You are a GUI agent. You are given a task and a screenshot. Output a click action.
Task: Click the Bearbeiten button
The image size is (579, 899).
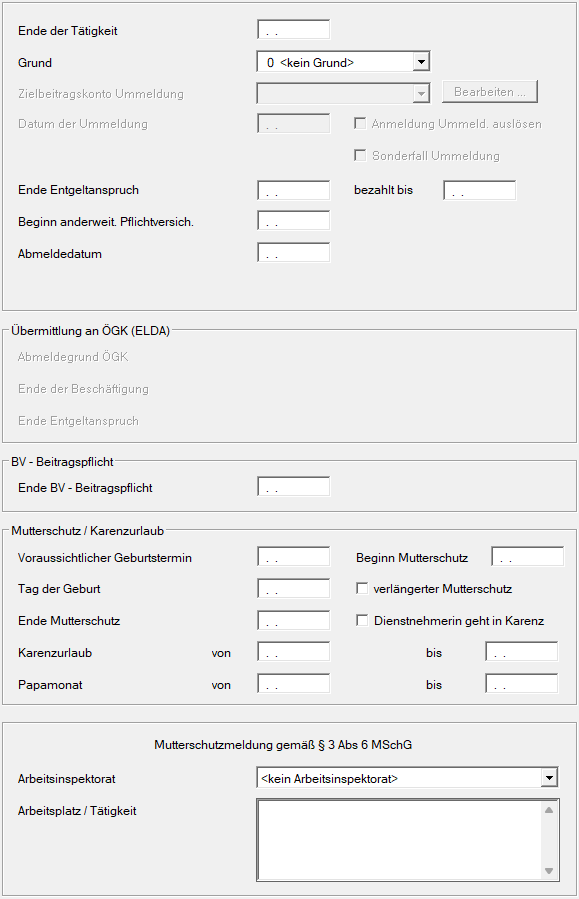(x=490, y=92)
